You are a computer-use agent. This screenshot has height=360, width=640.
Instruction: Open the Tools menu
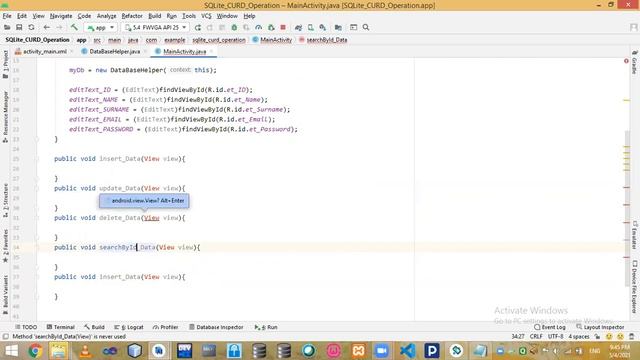(189, 16)
